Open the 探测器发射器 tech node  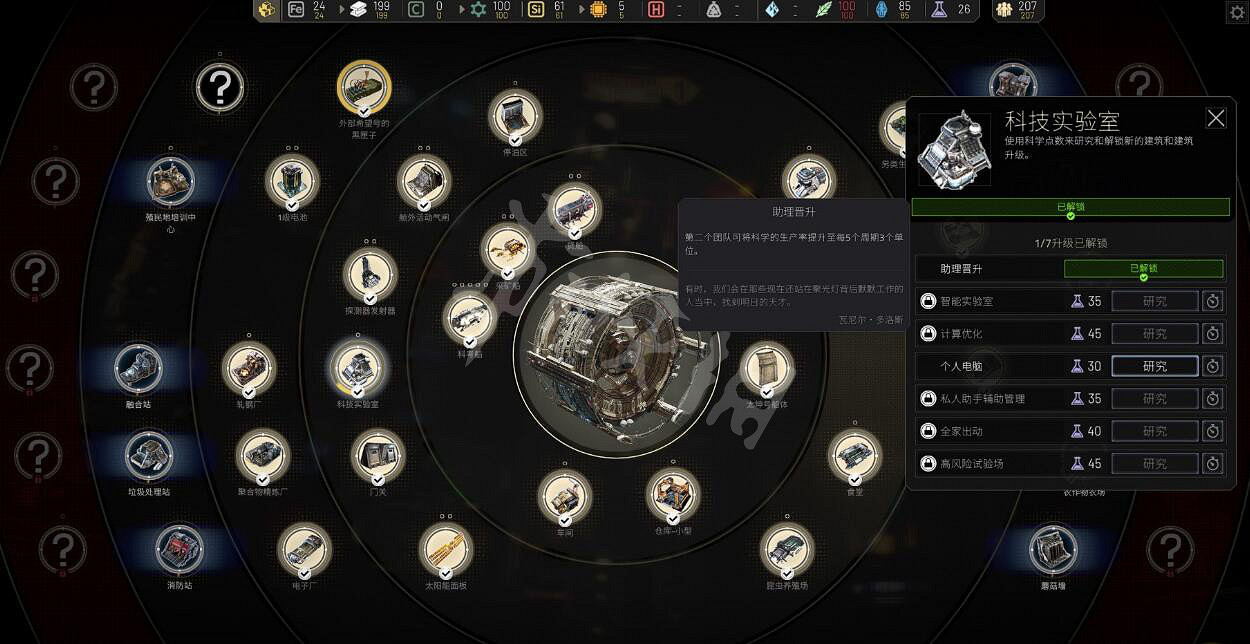coord(370,275)
